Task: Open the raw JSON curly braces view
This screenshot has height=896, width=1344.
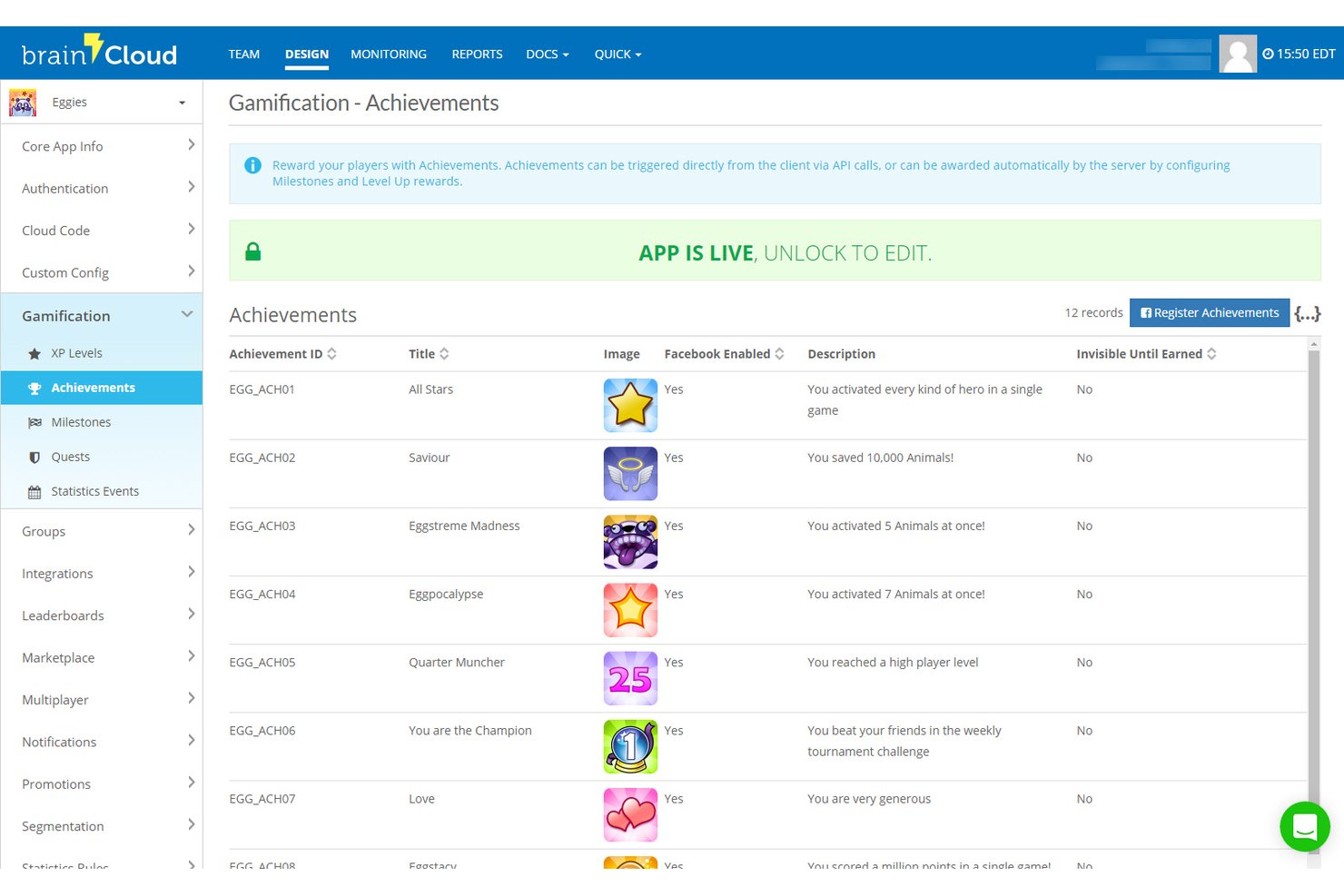Action: (1308, 313)
